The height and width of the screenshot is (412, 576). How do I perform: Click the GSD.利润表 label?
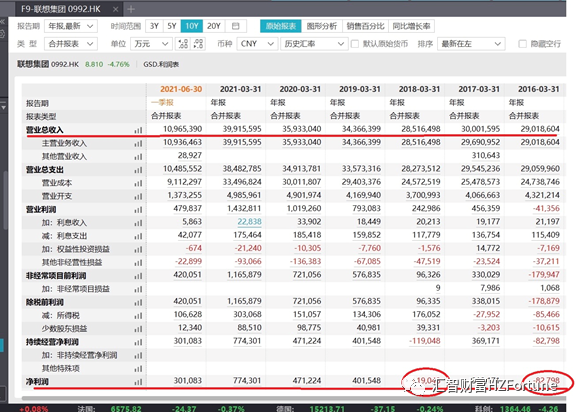tap(161, 64)
